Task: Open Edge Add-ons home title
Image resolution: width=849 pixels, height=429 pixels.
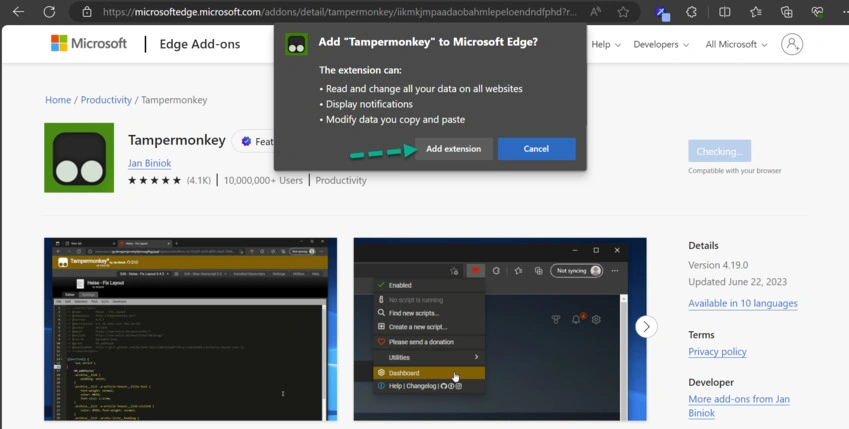Action: pos(200,44)
